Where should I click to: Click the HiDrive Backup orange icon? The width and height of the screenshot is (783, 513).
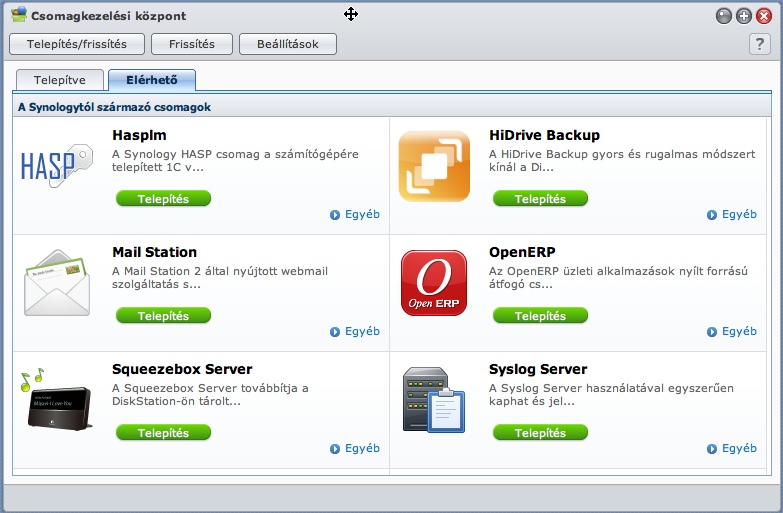434,166
